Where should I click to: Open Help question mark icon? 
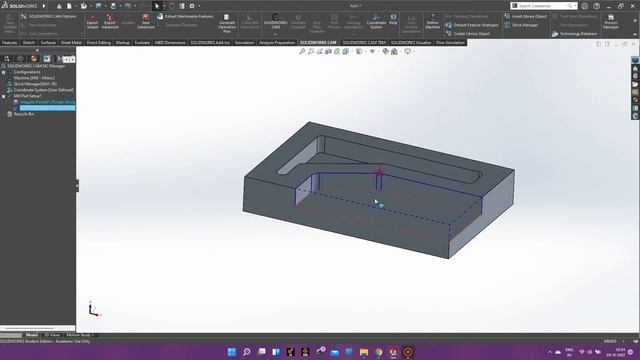[x=597, y=6]
